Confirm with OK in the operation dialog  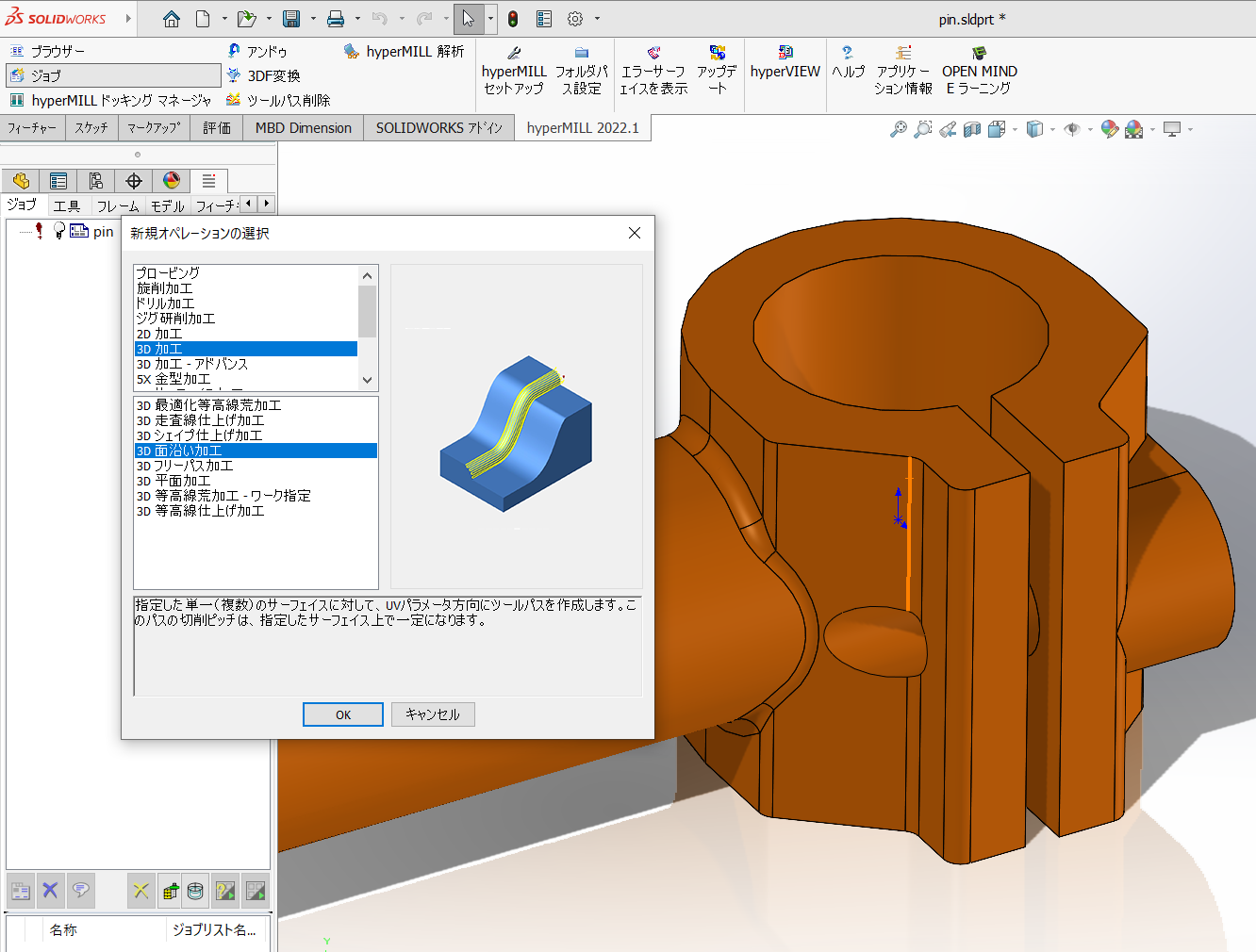coord(343,714)
